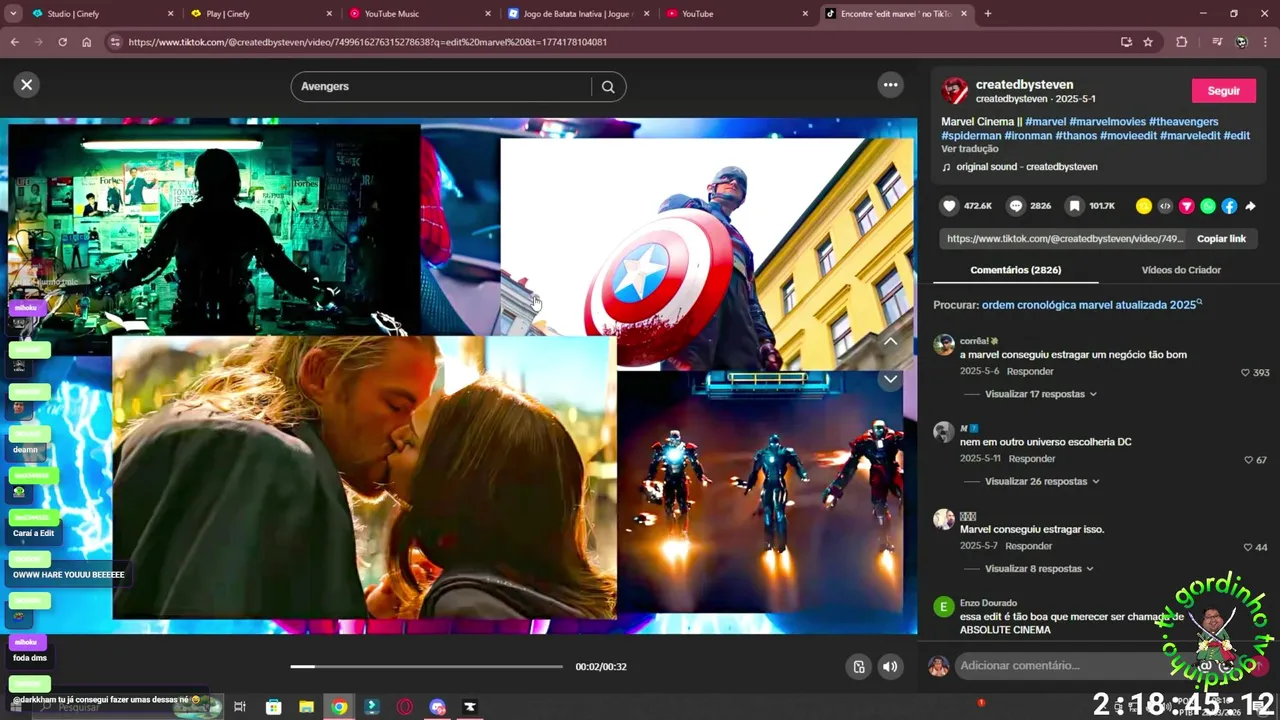
Task: Click the install app icon in address bar
Action: (x=1126, y=42)
